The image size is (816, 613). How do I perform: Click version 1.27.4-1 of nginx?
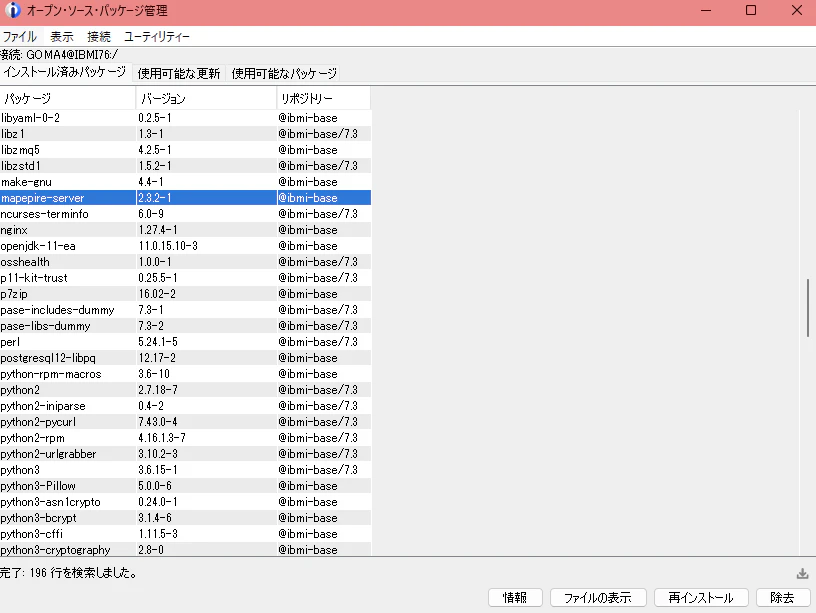click(158, 230)
